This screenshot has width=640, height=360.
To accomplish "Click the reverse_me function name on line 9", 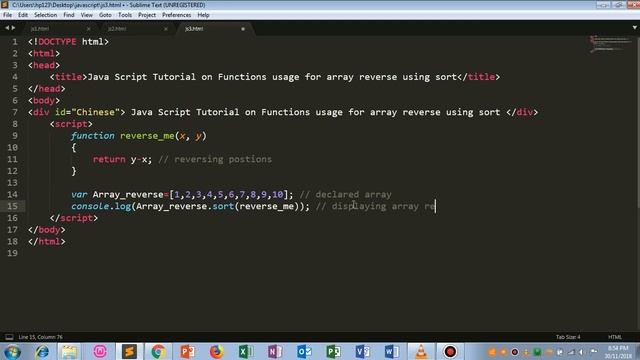I will (147, 136).
